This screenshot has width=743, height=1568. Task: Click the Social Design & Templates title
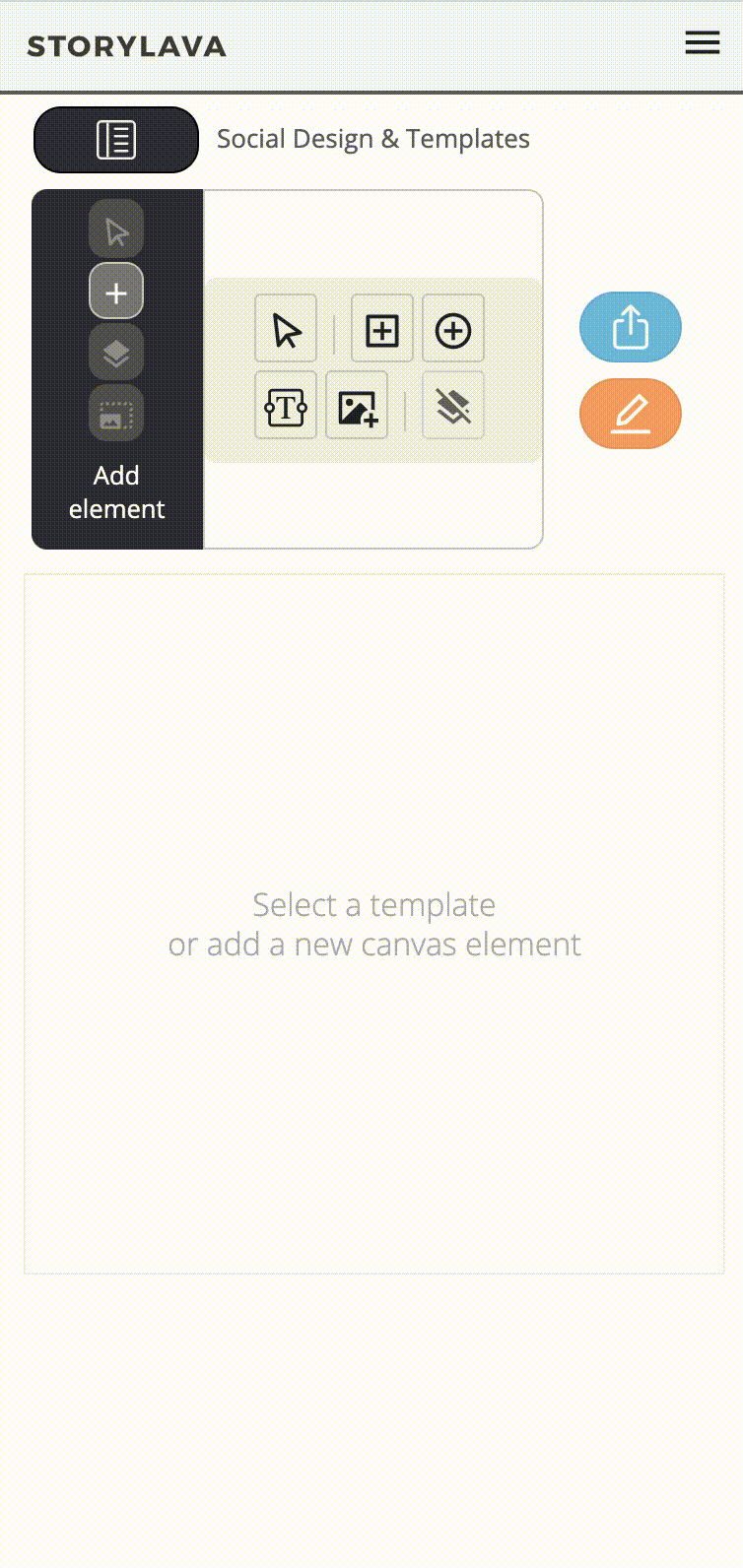(373, 139)
